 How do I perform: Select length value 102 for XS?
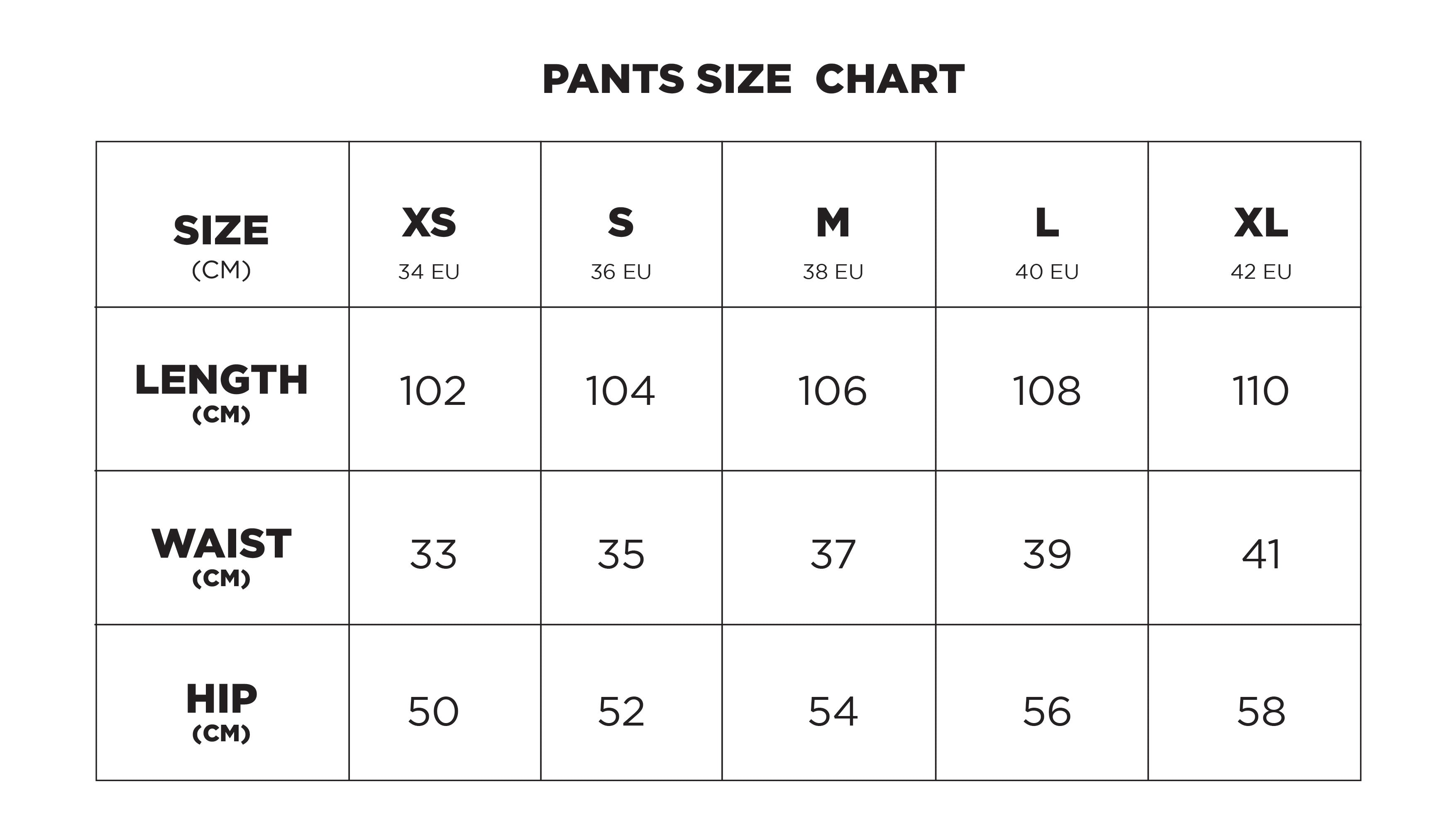tap(432, 391)
